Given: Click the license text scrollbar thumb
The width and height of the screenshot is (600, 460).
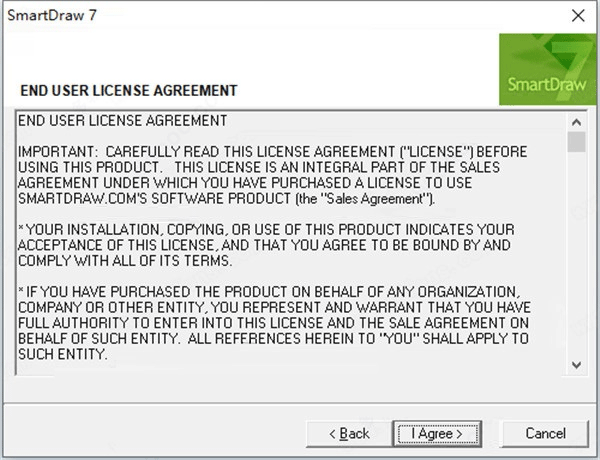Looking at the screenshot, I should coord(576,141).
